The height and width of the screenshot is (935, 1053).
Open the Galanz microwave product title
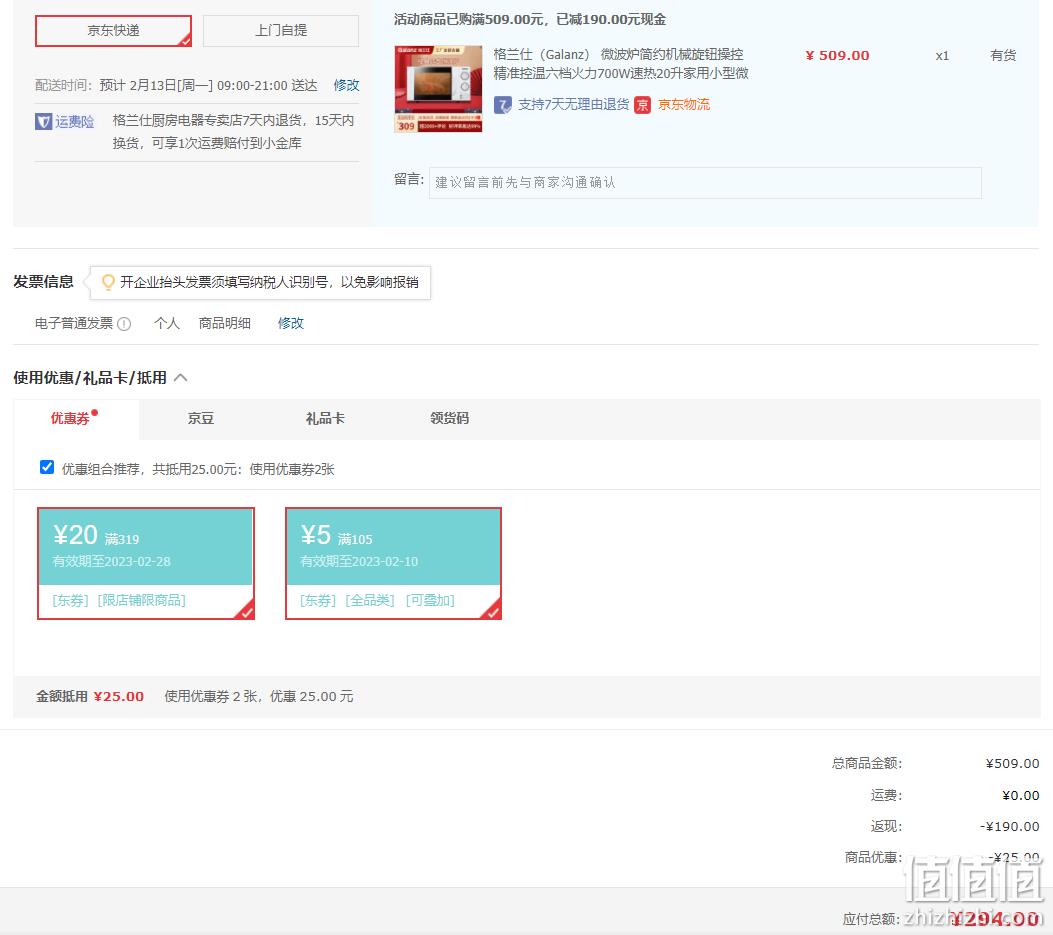point(621,64)
